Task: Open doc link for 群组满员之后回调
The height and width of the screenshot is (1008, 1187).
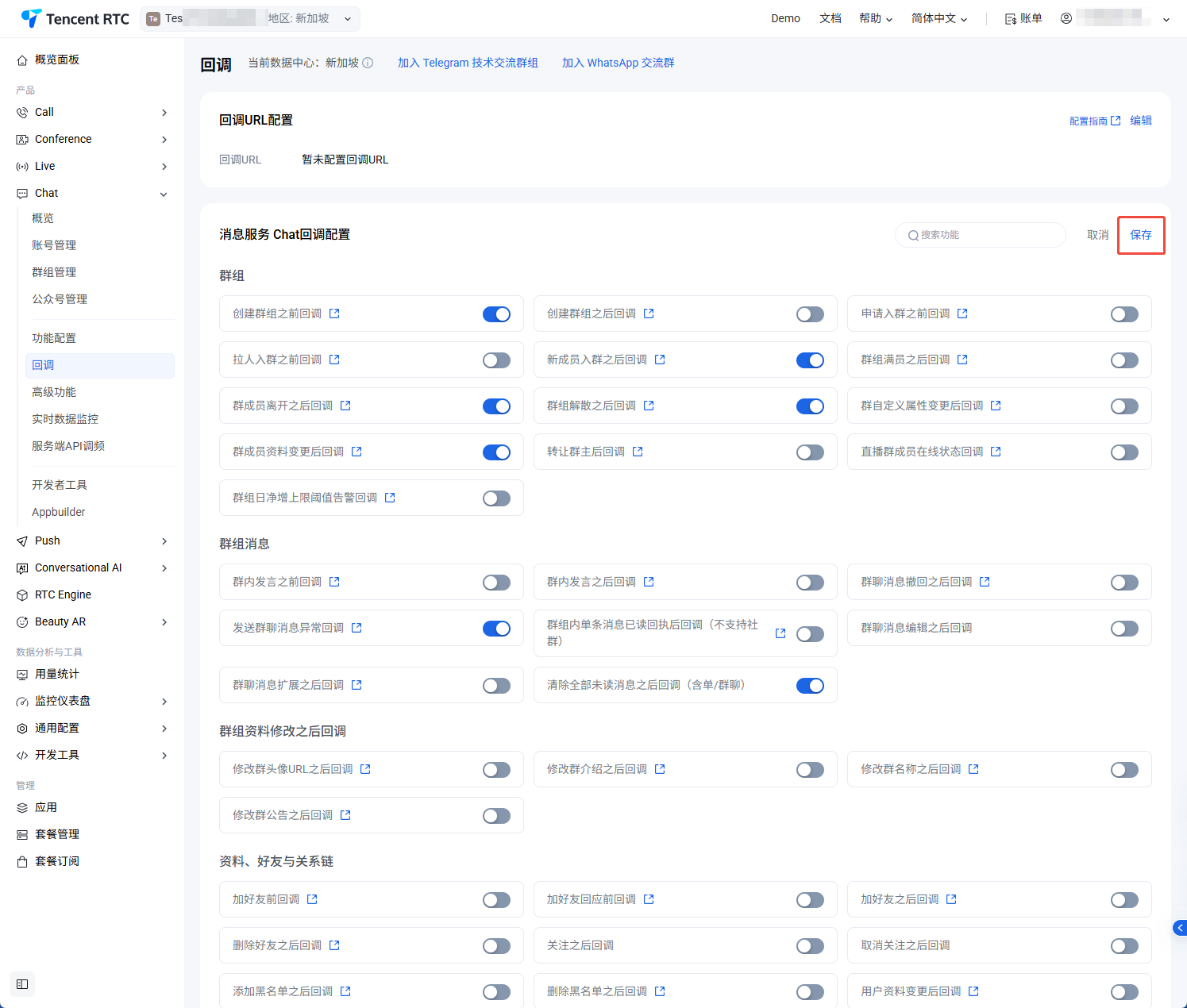Action: click(962, 360)
